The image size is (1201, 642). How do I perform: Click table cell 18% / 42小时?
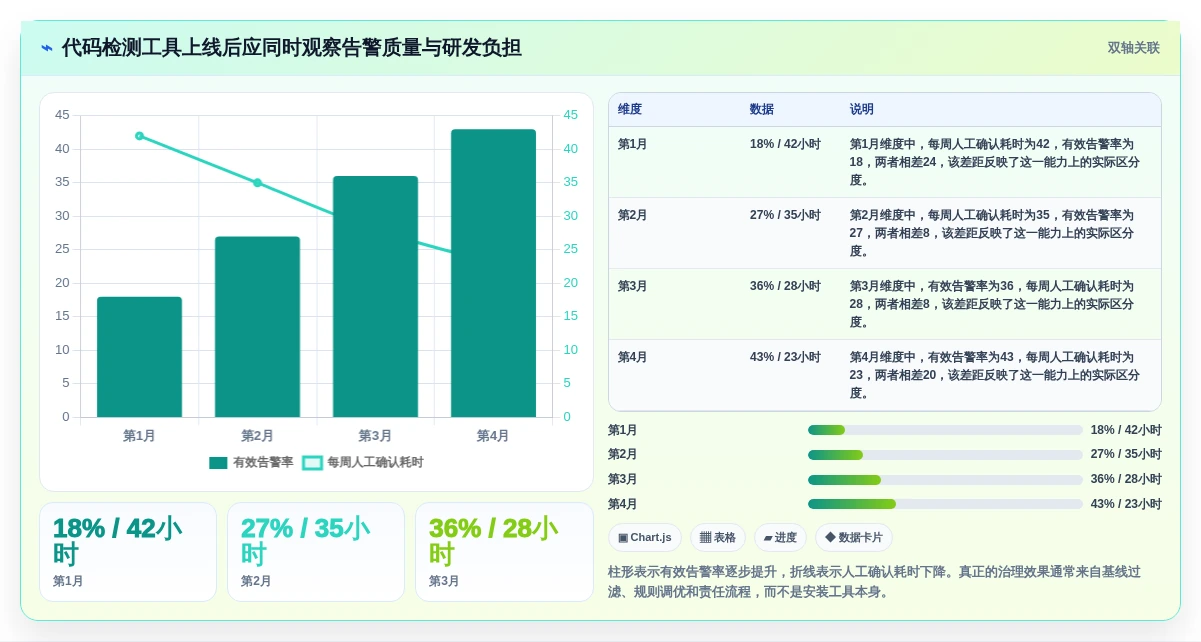click(x=785, y=144)
